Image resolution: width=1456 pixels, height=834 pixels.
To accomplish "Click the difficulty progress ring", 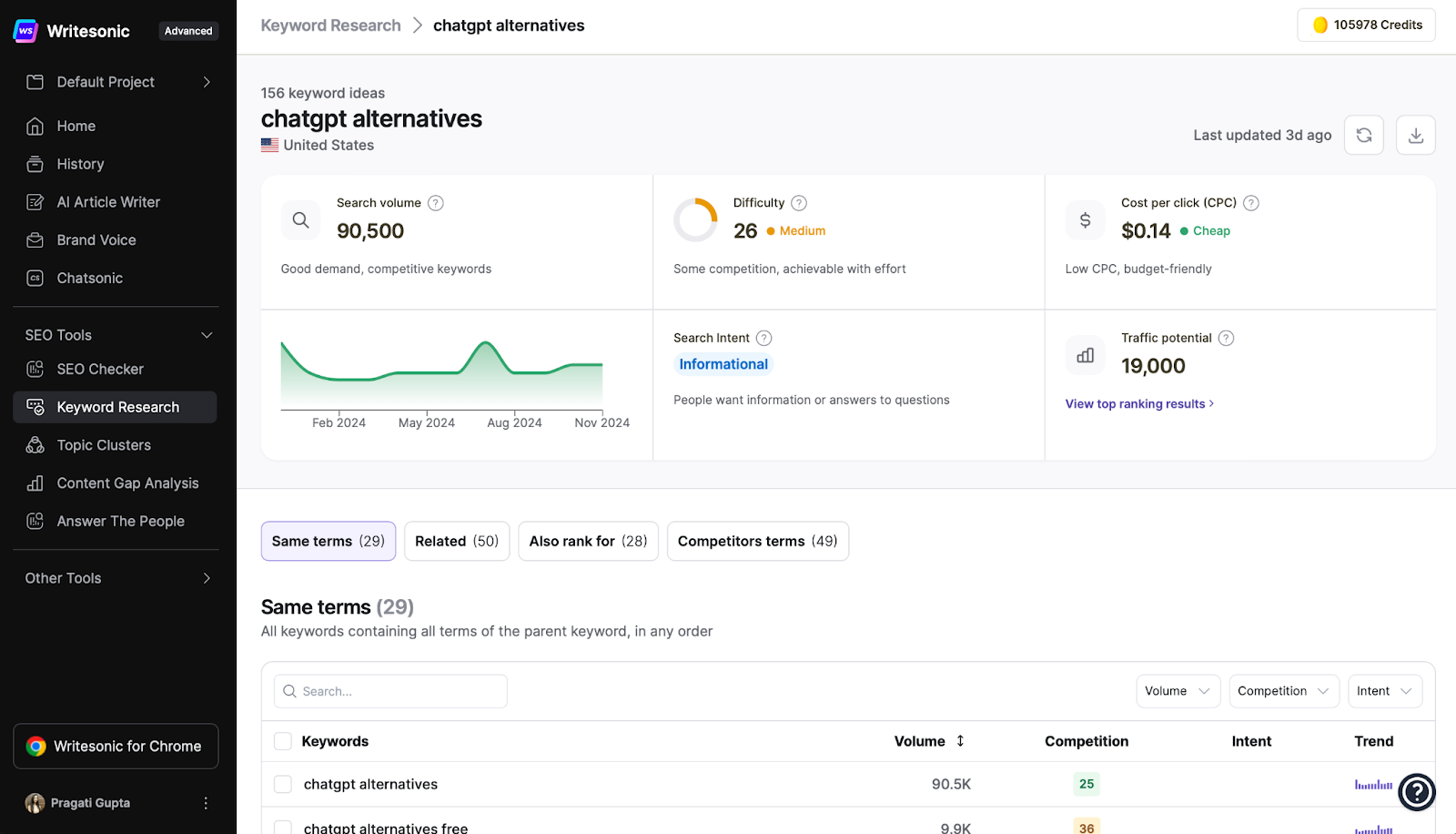I will pos(696,219).
